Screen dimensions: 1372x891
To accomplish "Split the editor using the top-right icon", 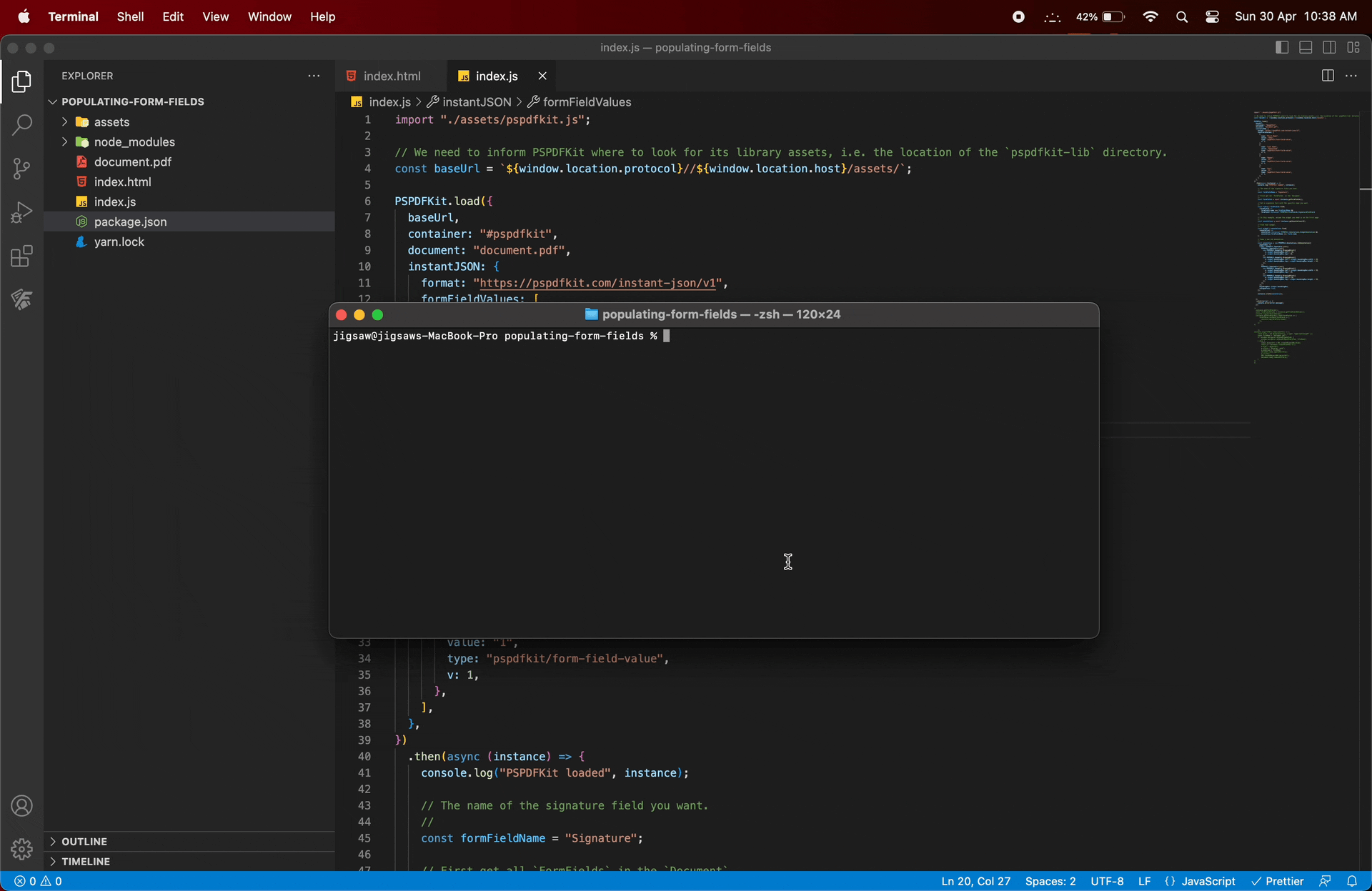I will (x=1328, y=75).
